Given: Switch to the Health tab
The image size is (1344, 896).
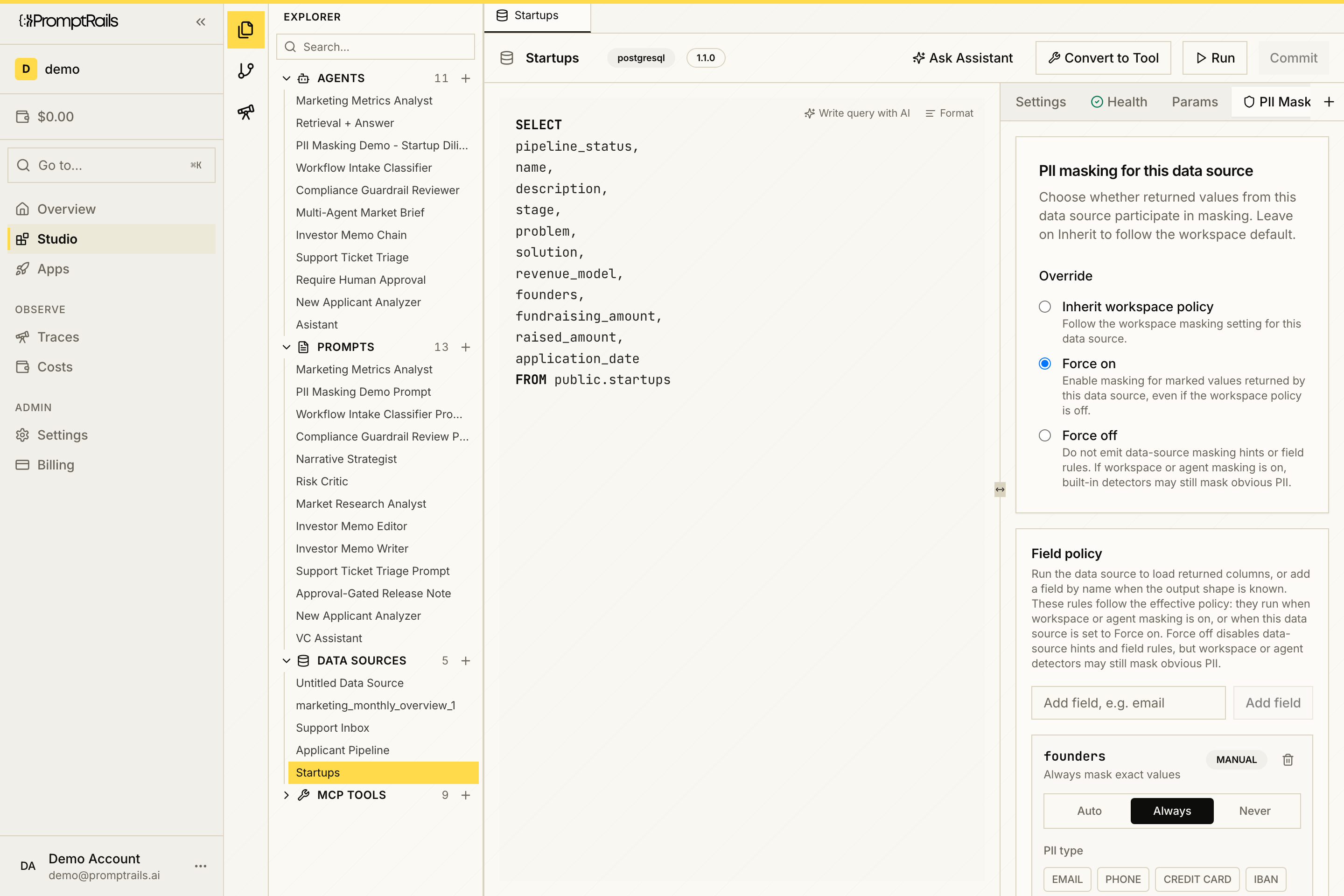Looking at the screenshot, I should tap(1119, 102).
